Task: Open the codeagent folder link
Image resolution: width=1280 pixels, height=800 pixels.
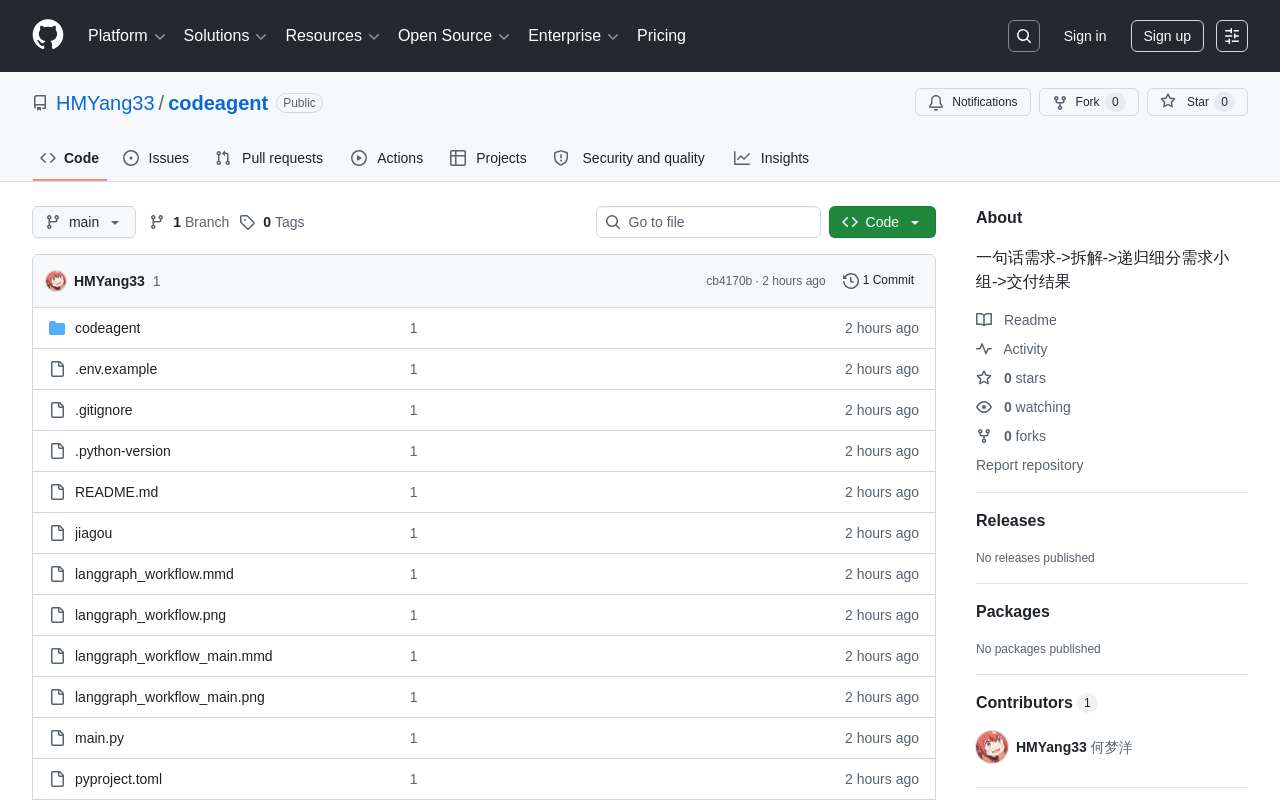Action: 107,328
